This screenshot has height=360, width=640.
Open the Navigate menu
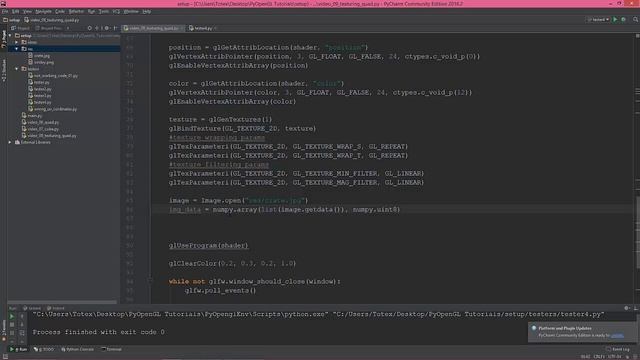pyautogui.click(x=43, y=11)
